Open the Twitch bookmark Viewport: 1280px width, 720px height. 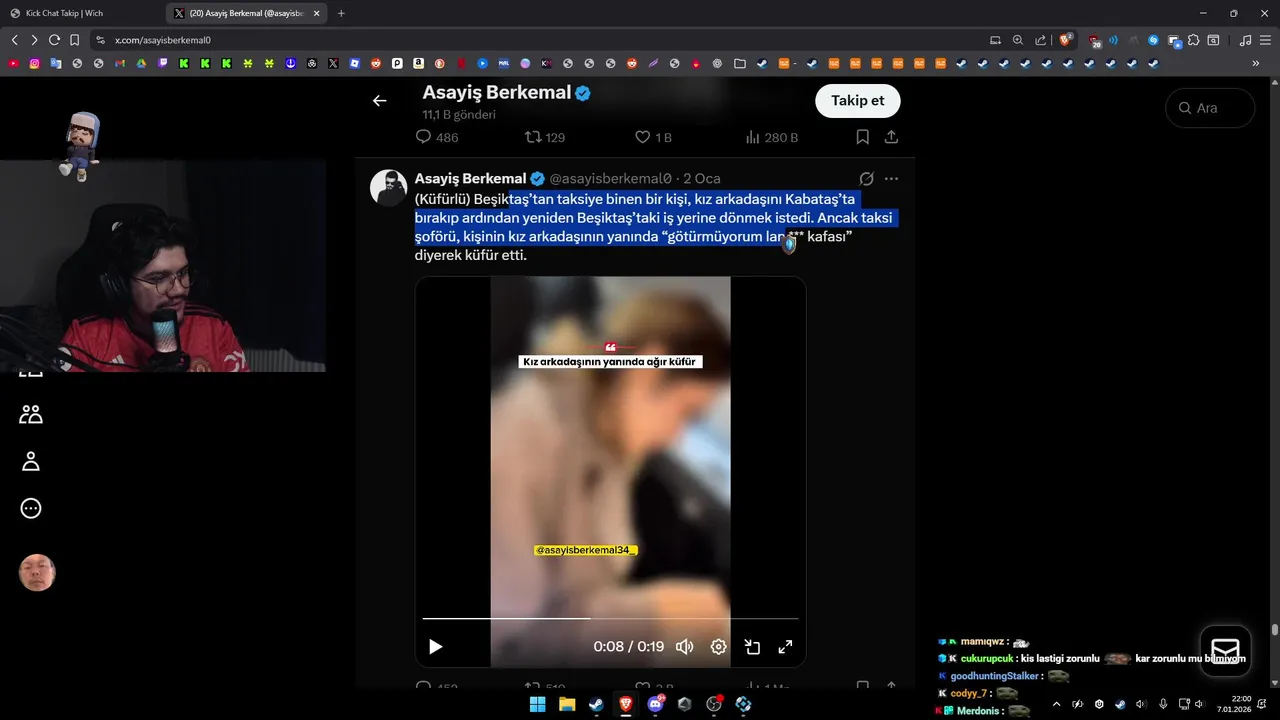click(x=163, y=63)
